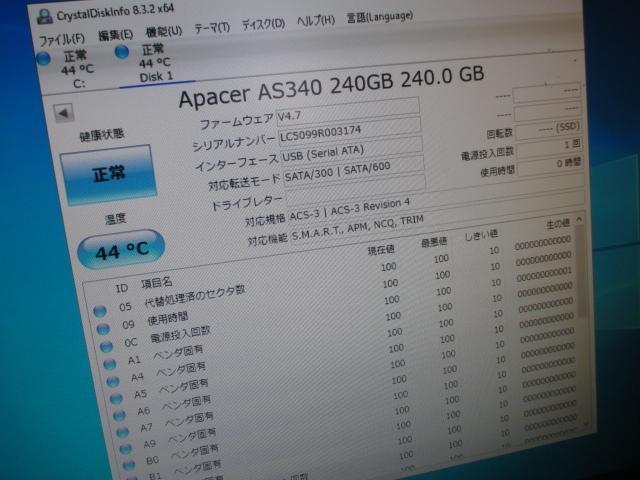Click the 現在値 column header
The width and height of the screenshot is (640, 480).
click(380, 250)
